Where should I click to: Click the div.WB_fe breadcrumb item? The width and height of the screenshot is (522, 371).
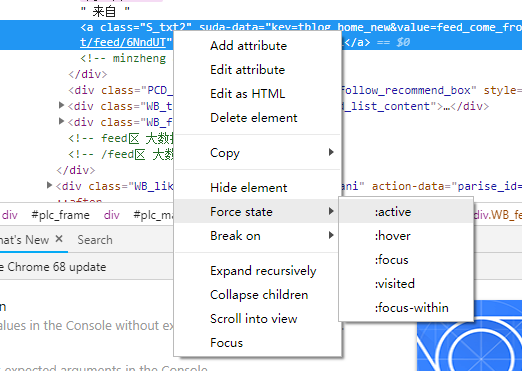[x=498, y=215]
